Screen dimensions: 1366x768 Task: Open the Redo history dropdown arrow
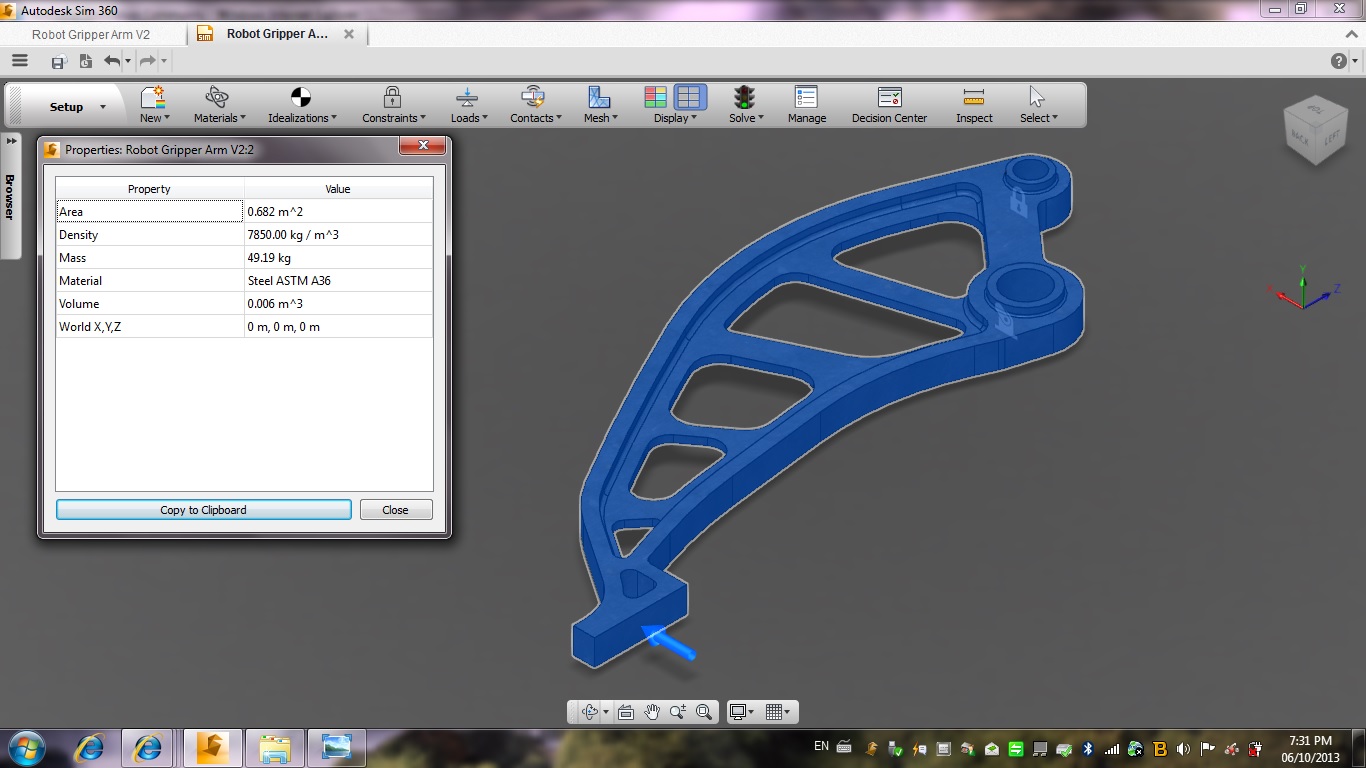[164, 62]
